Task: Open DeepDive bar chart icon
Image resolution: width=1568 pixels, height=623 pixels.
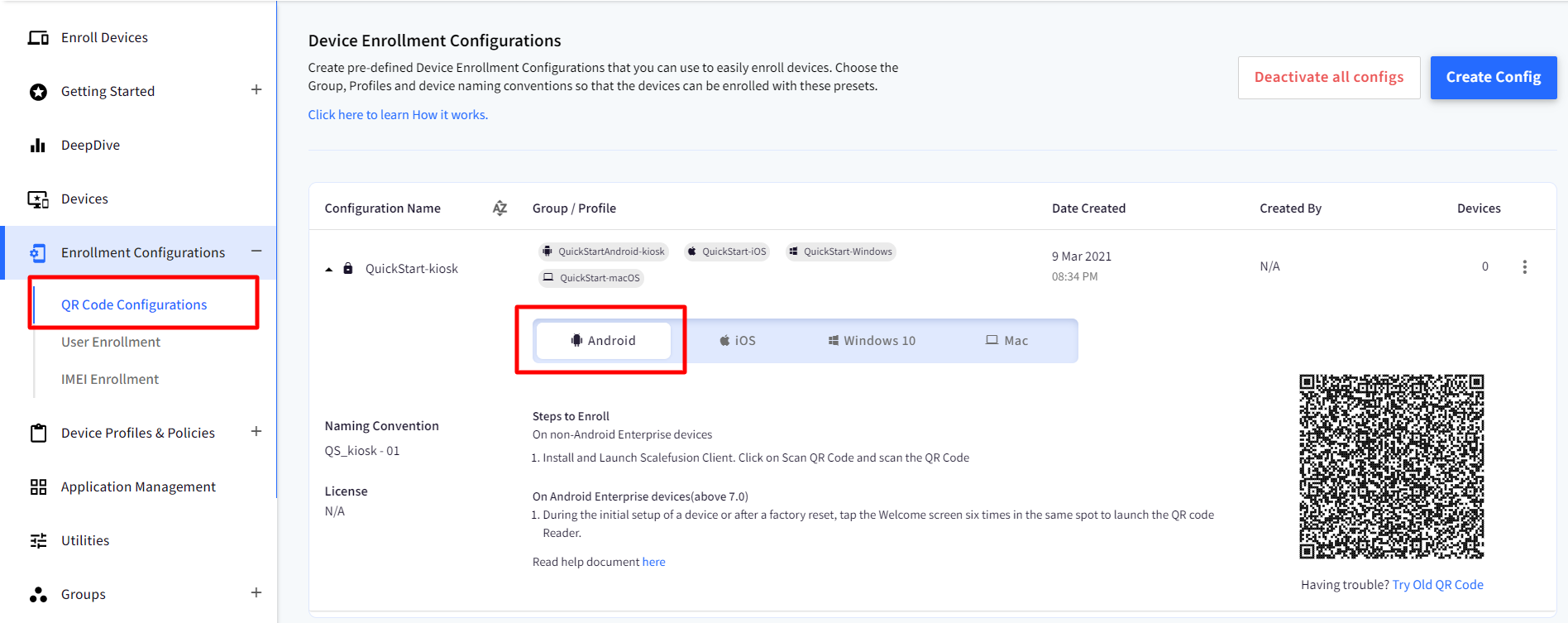Action: click(38, 146)
